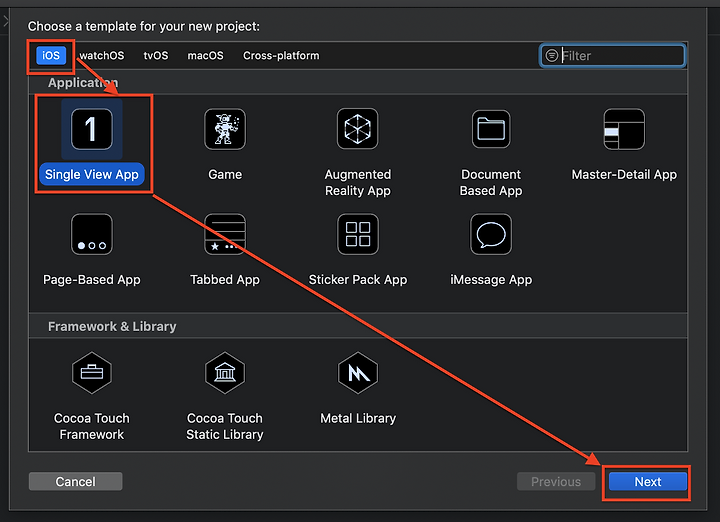This screenshot has width=720, height=522.
Task: Click the Tabbed App label
Action: pyautogui.click(x=225, y=280)
